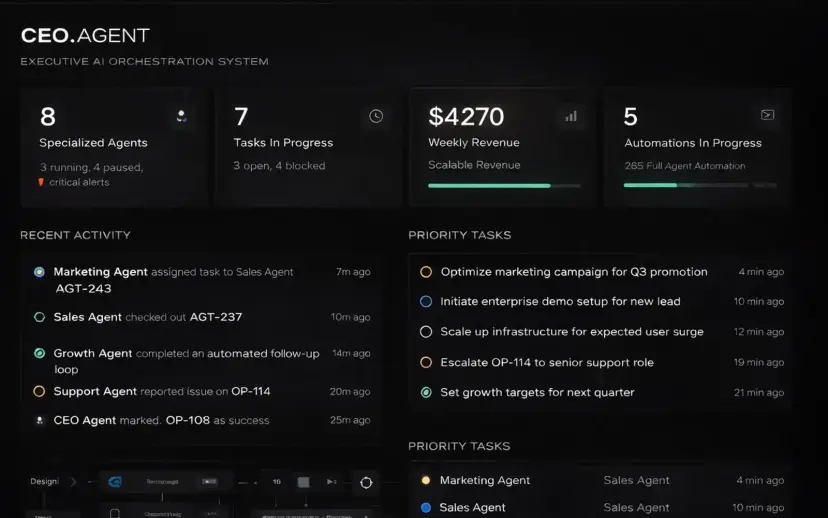Screen dimensions: 828x518
Task: Click Escalate OP-114 to senior support role text
Action: [547, 362]
